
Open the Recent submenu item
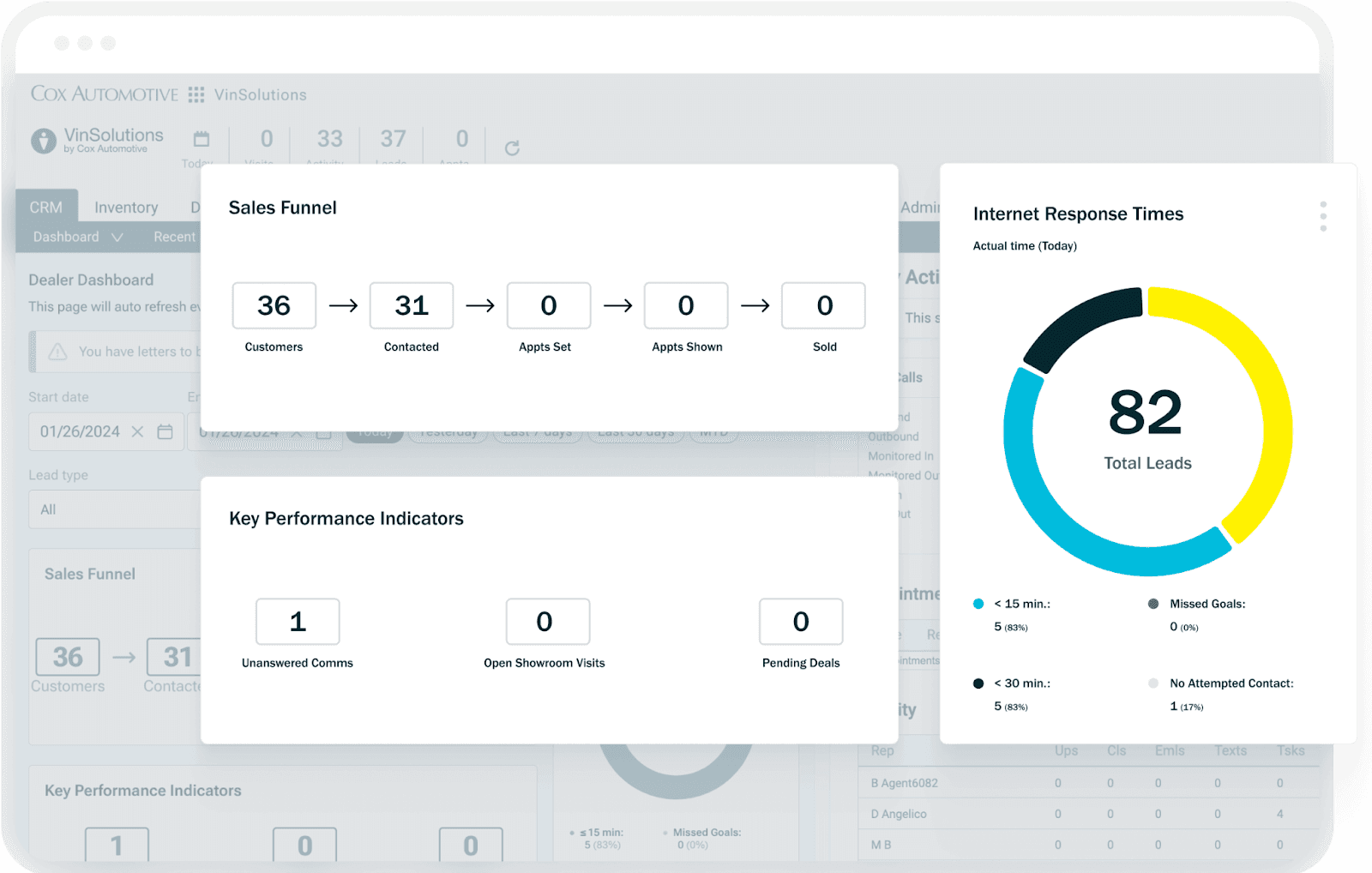(175, 237)
